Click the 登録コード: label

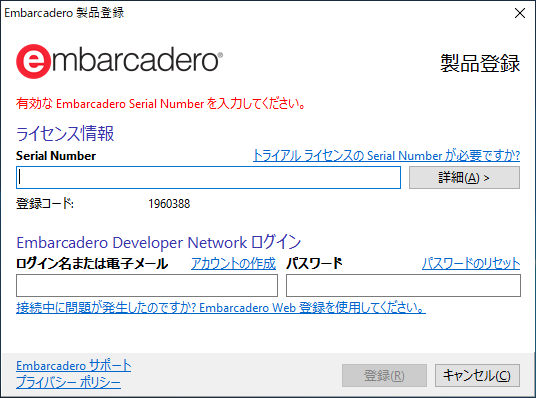pyautogui.click(x=45, y=204)
